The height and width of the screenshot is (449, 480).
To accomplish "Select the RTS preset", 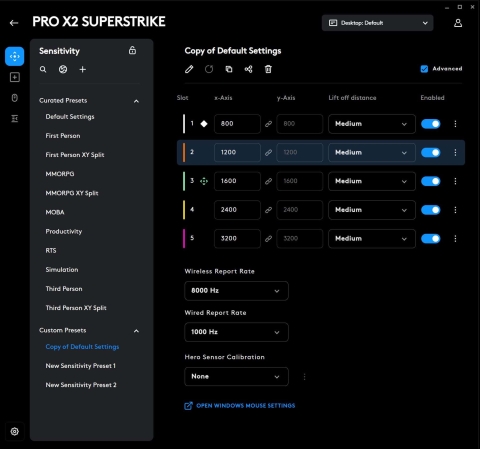I will tap(51, 250).
